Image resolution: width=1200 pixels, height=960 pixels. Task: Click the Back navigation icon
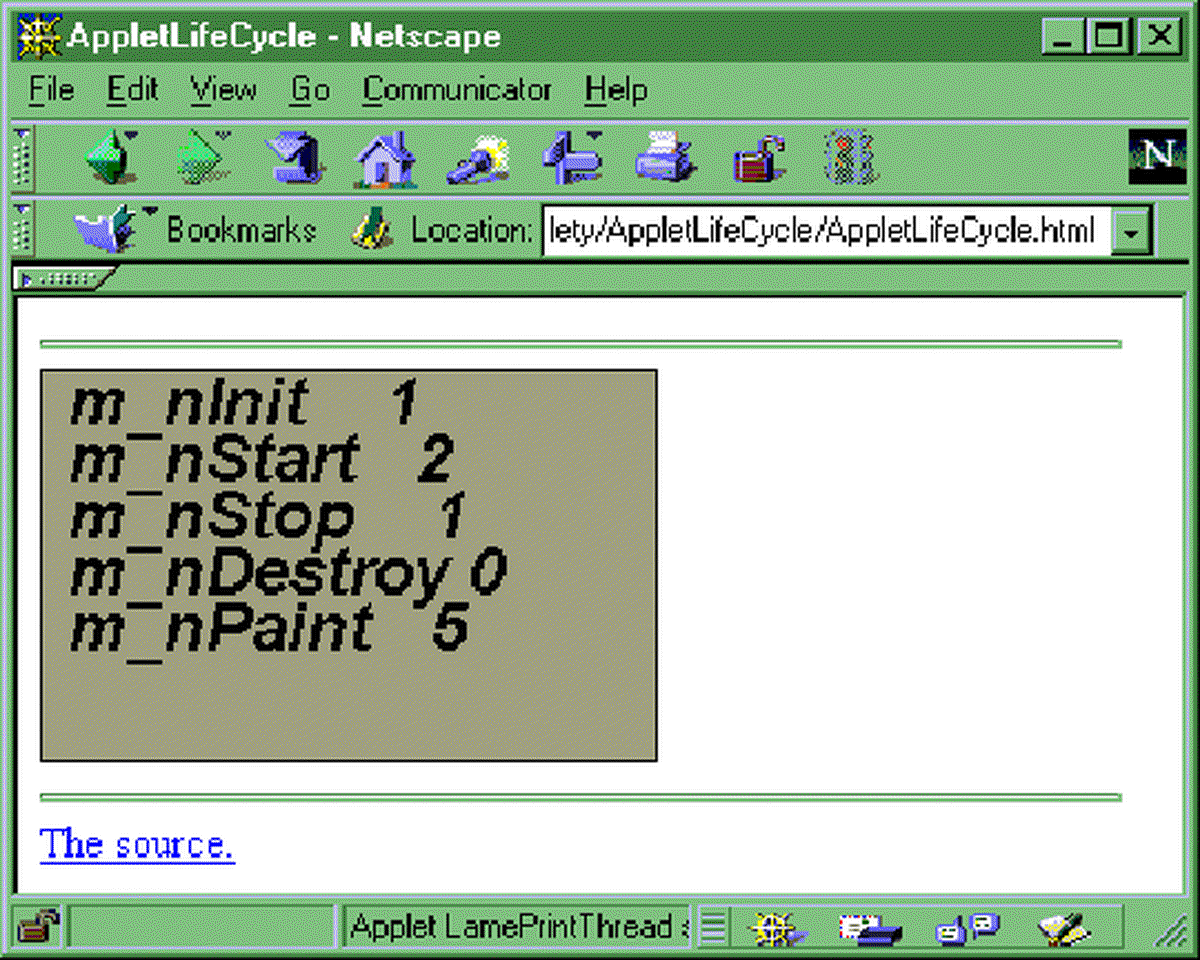tap(110, 158)
